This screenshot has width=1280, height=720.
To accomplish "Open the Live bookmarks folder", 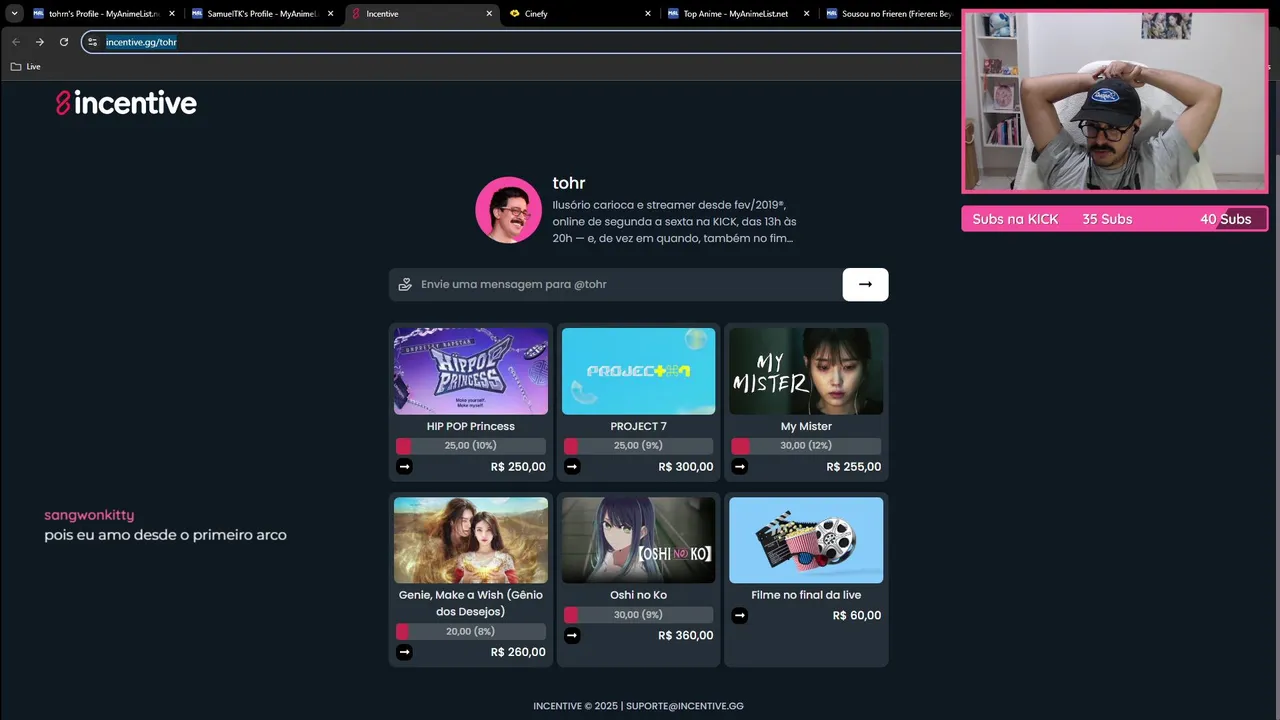I will (26, 66).
